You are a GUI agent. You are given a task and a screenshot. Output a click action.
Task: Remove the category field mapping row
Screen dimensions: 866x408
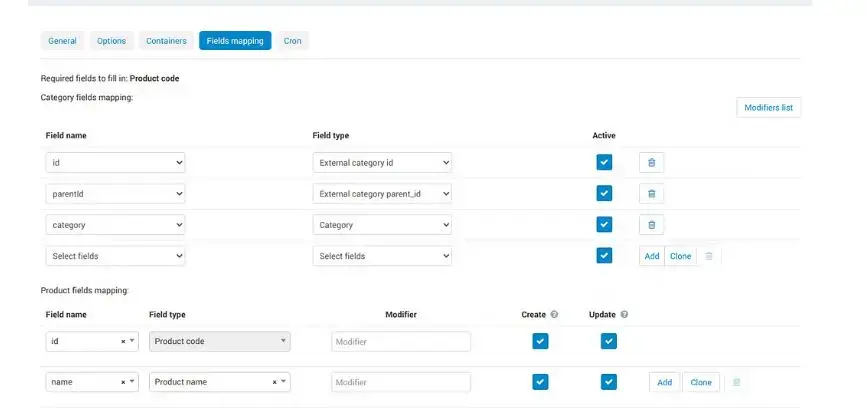pos(651,225)
